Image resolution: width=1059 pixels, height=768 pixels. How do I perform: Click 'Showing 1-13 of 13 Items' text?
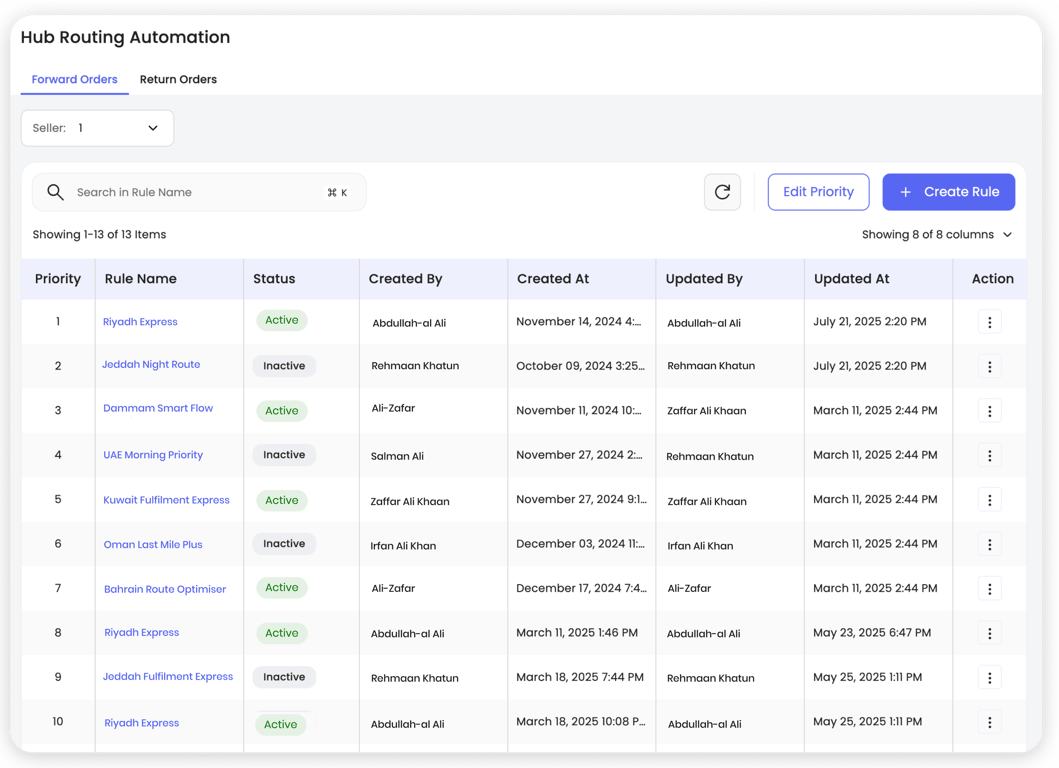pos(99,234)
